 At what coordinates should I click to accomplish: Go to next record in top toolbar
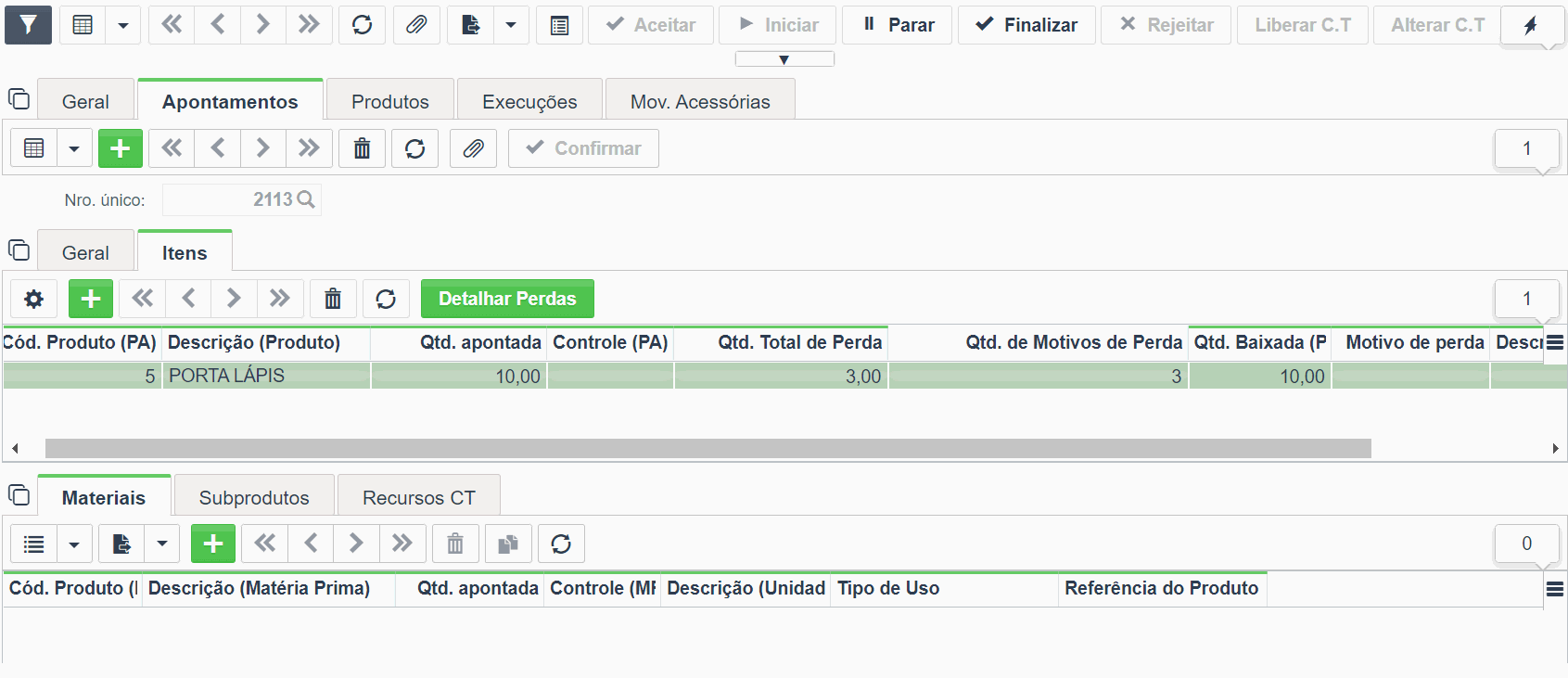(x=263, y=25)
